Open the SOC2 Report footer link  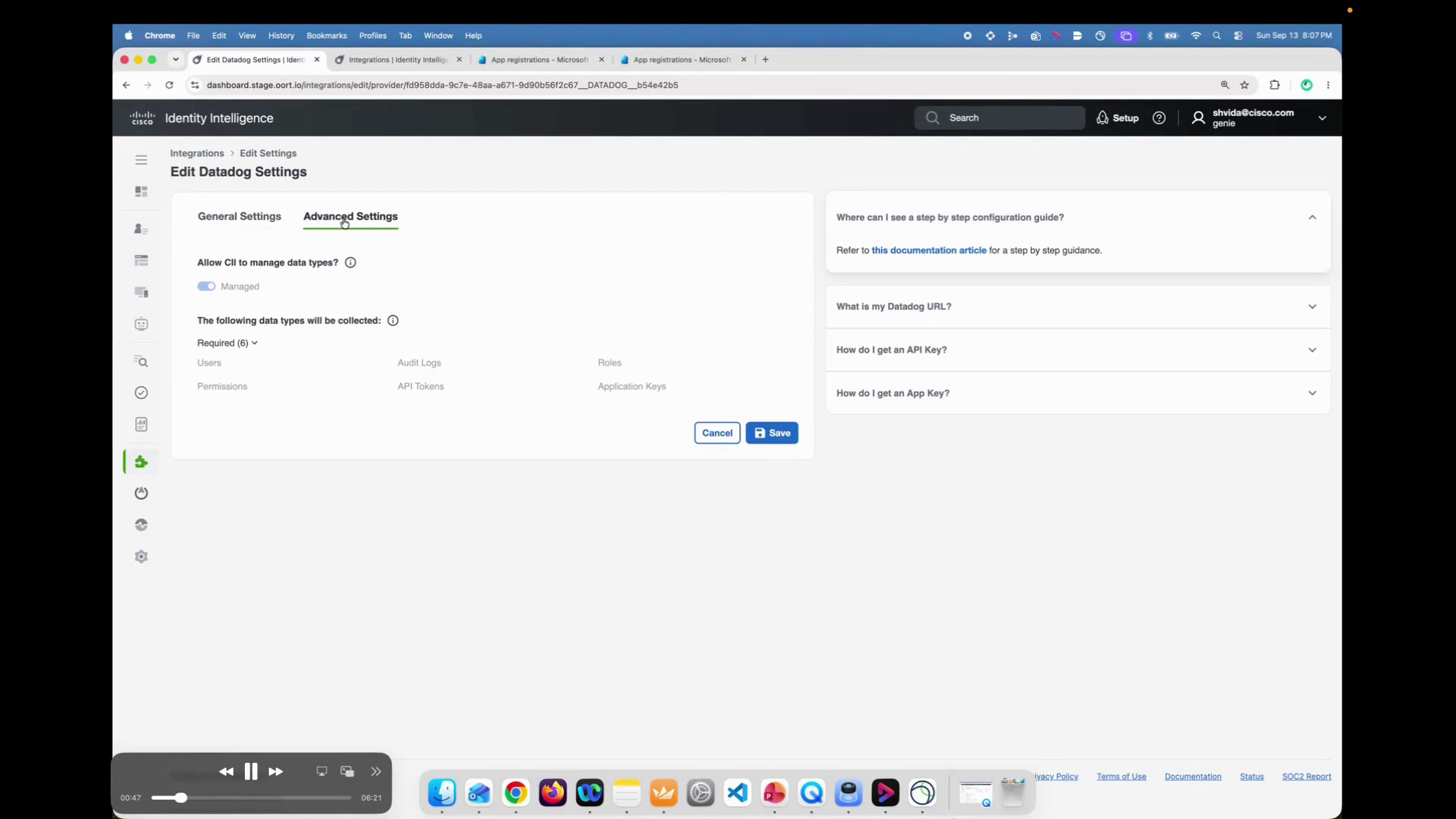pos(1307,777)
